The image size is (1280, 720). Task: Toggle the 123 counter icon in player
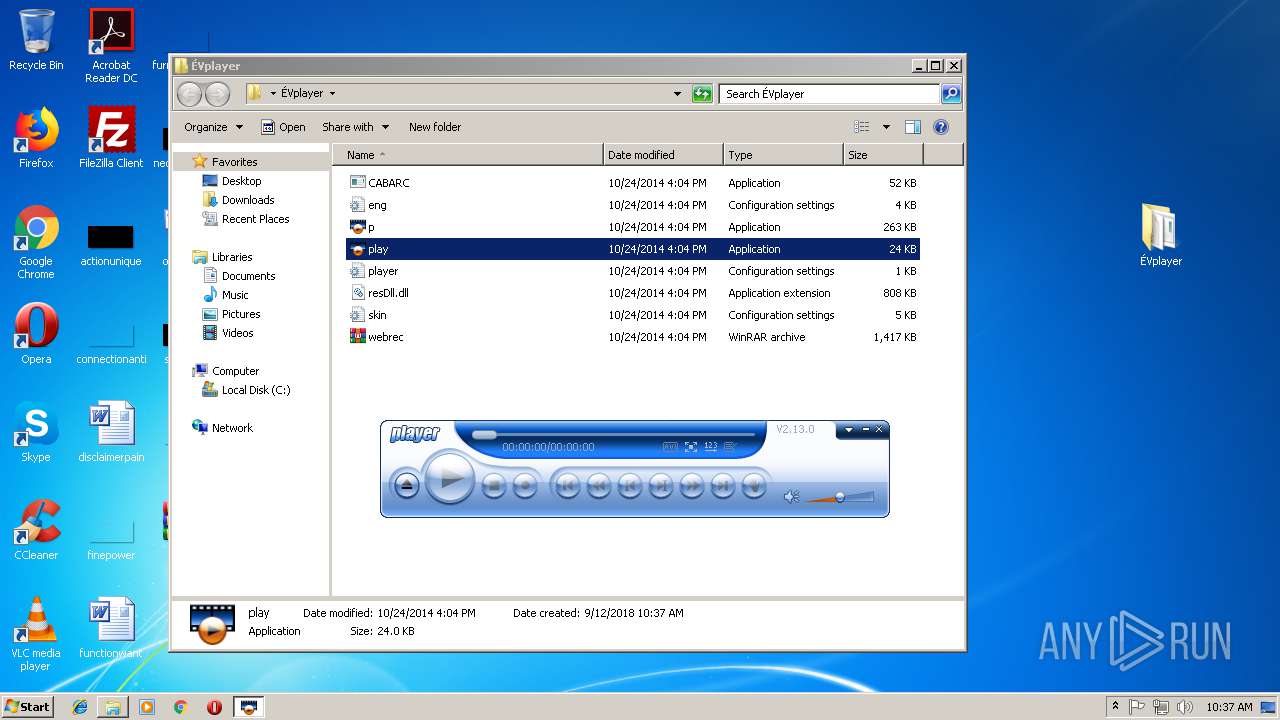tap(711, 447)
